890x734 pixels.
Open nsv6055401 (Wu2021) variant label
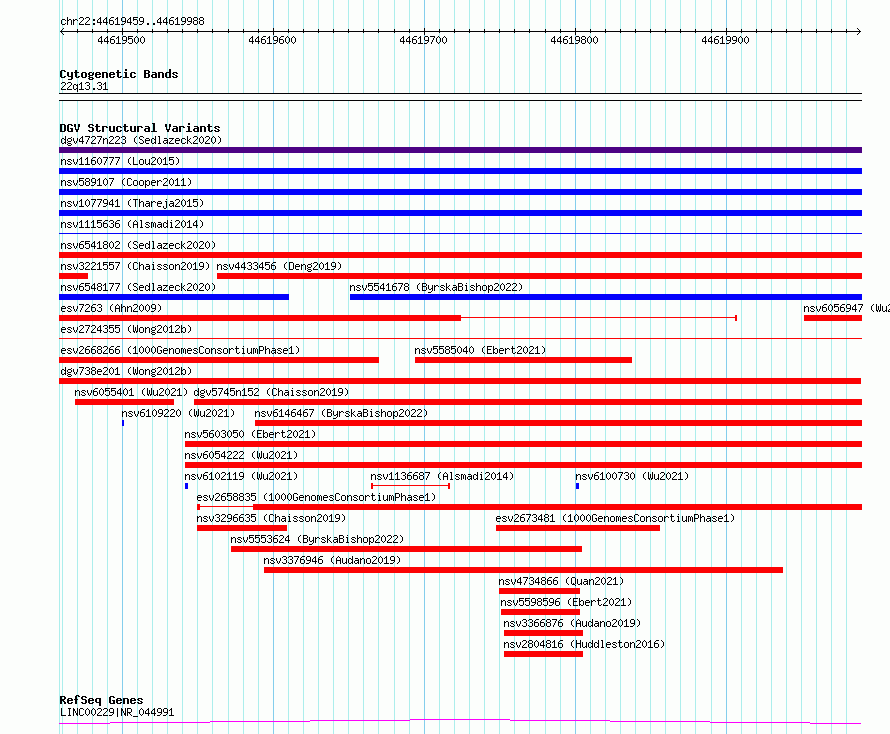(x=131, y=392)
